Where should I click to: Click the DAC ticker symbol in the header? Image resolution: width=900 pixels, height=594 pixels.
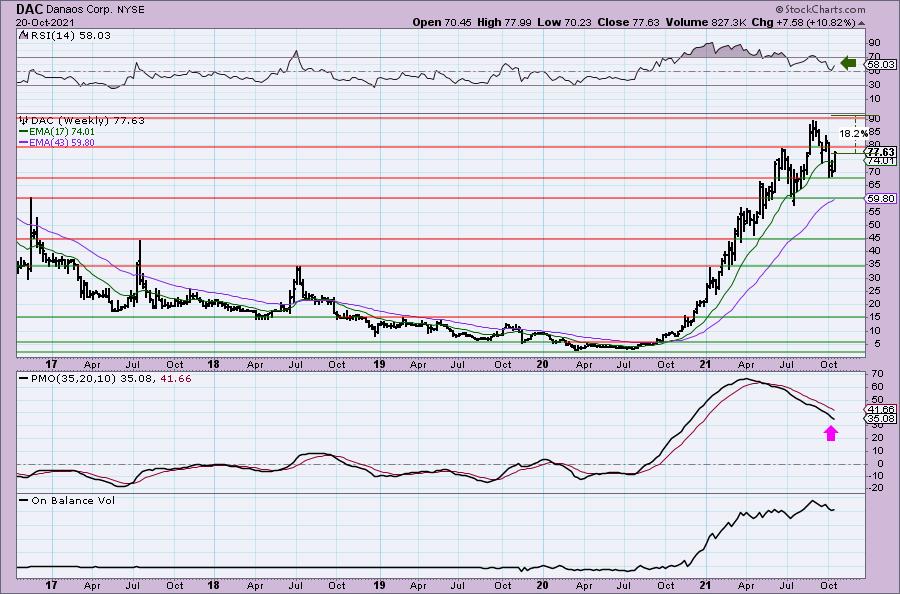pyautogui.click(x=29, y=9)
